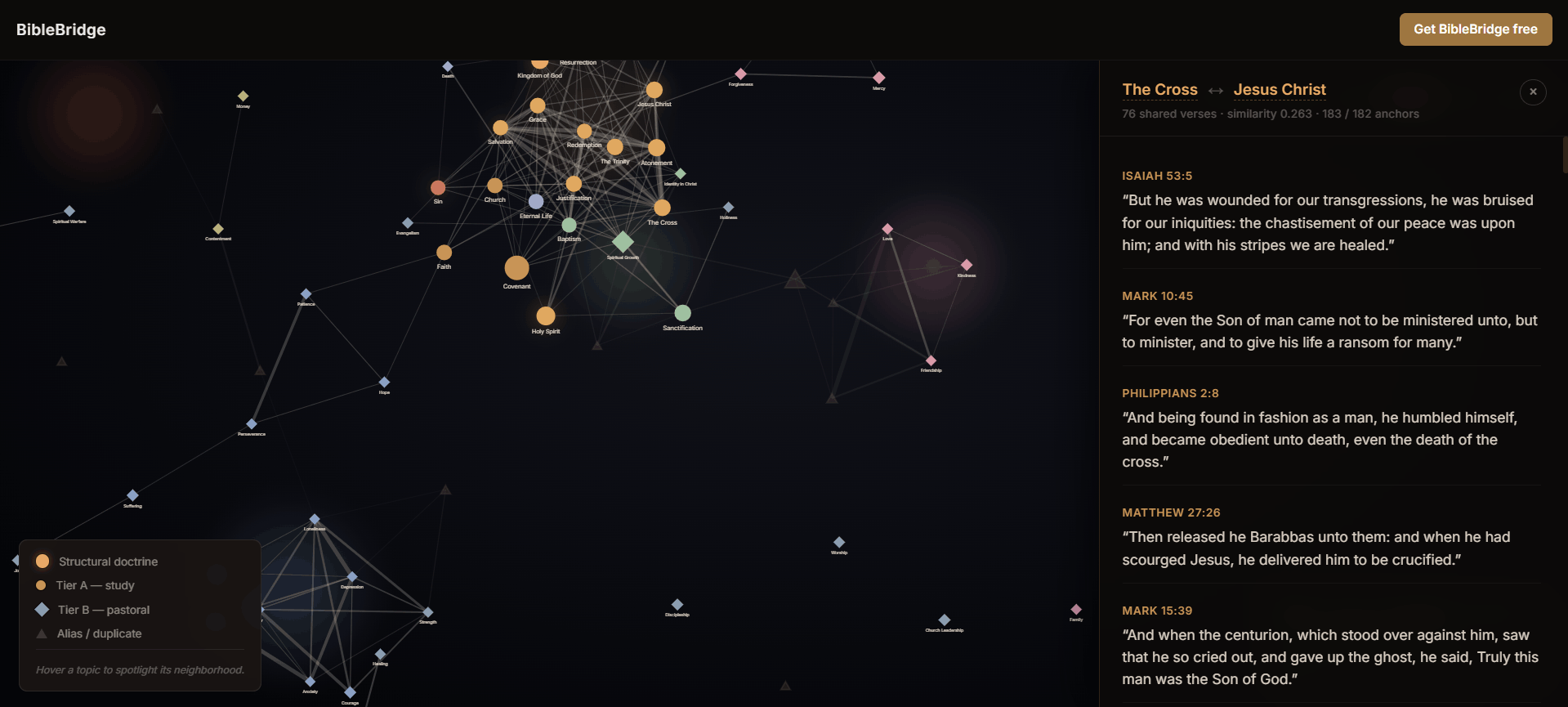The height and width of the screenshot is (707, 1568).
Task: Select the Identity in Christ diamond
Action: coord(680,173)
